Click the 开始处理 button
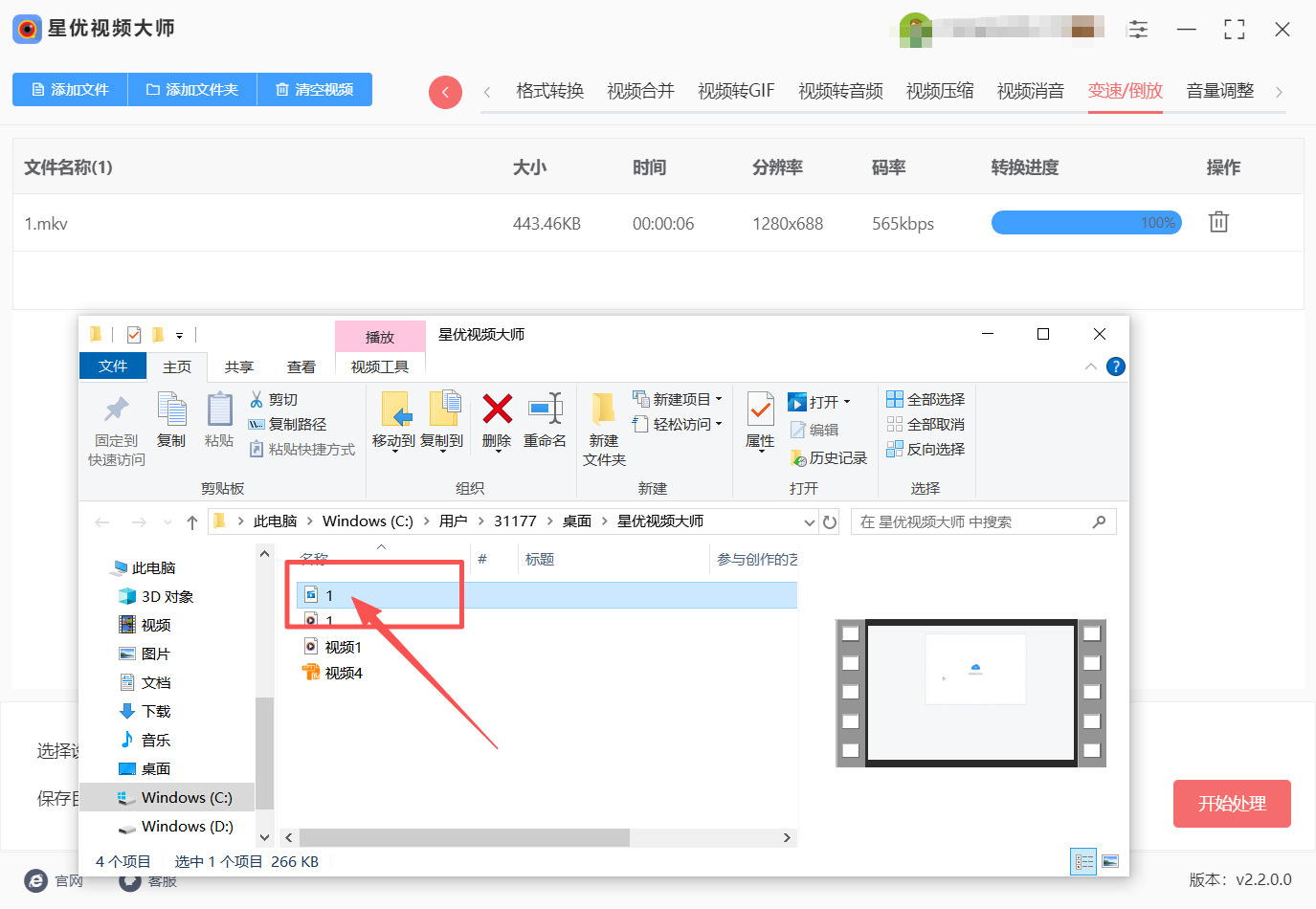Image resolution: width=1316 pixels, height=909 pixels. coord(1232,804)
